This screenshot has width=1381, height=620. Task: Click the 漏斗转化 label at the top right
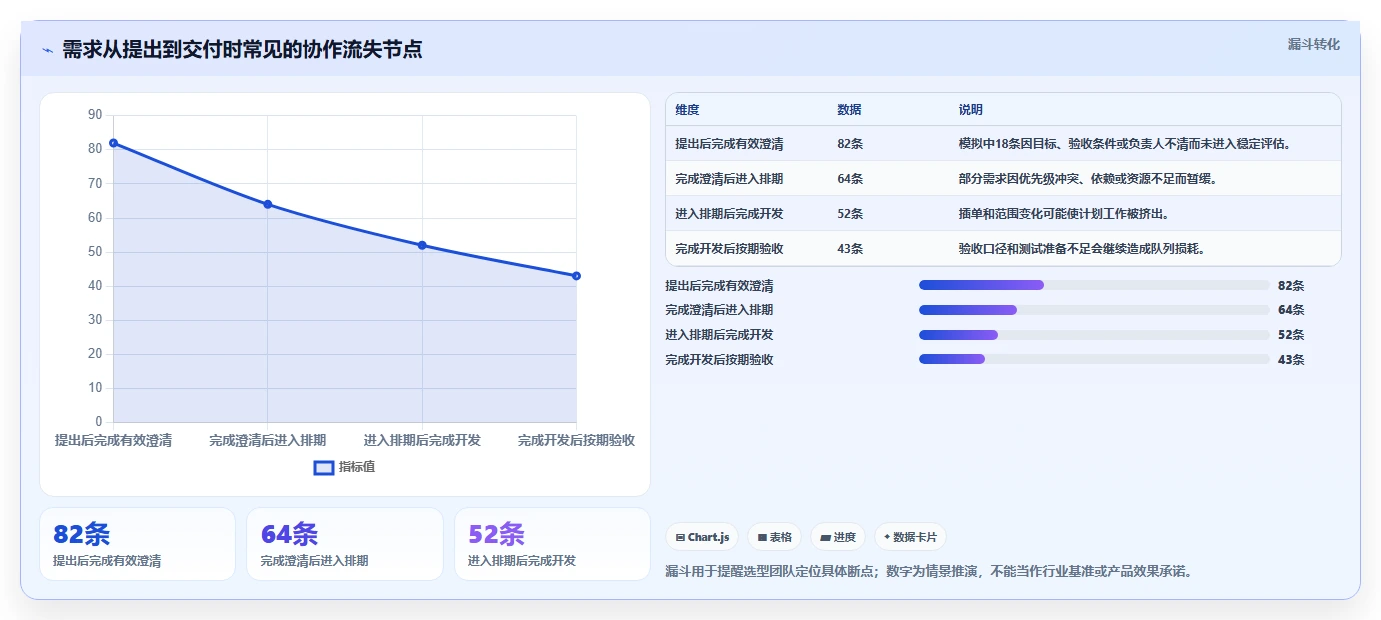(1313, 44)
